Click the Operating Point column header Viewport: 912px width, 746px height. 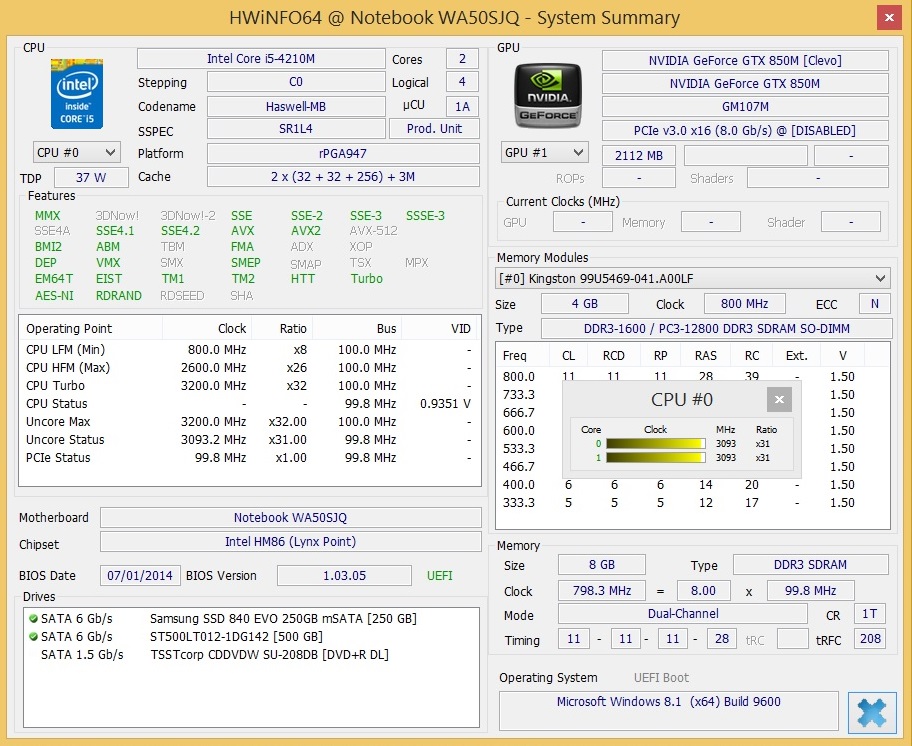click(91, 329)
